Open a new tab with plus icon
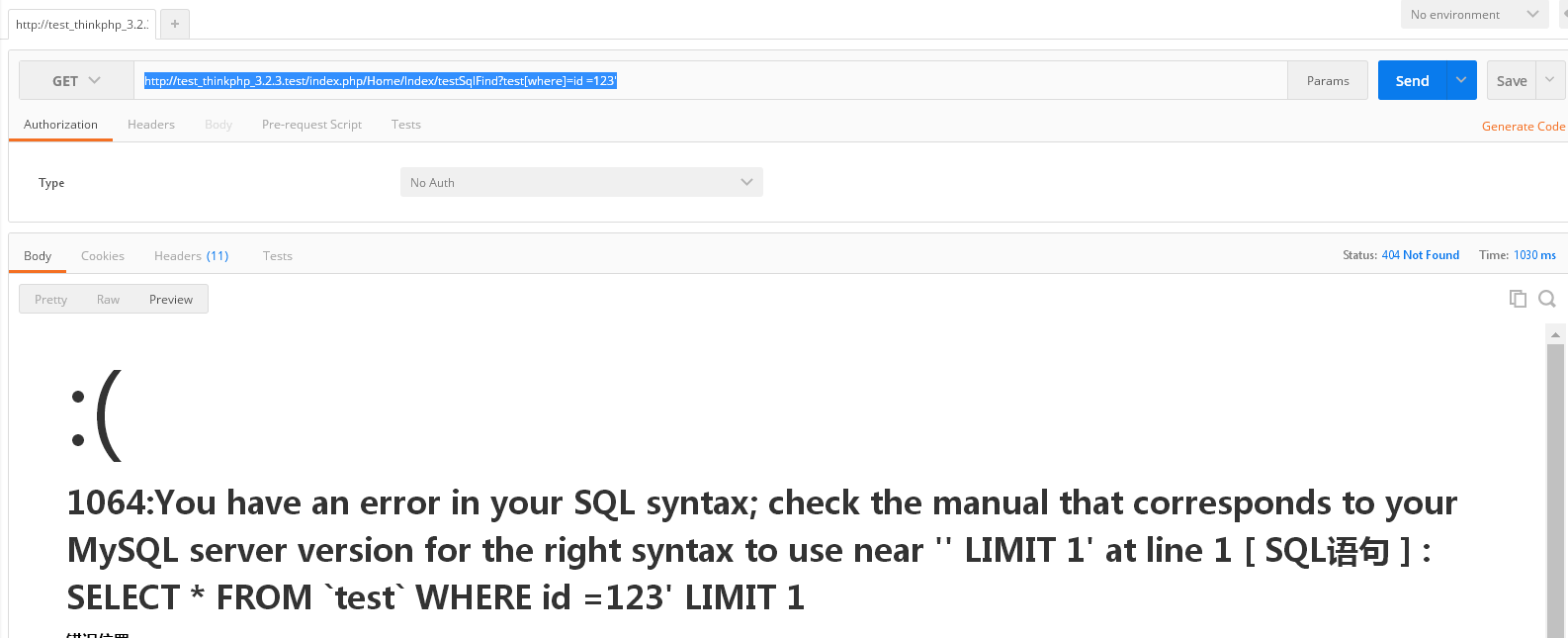1568x638 pixels. click(175, 24)
